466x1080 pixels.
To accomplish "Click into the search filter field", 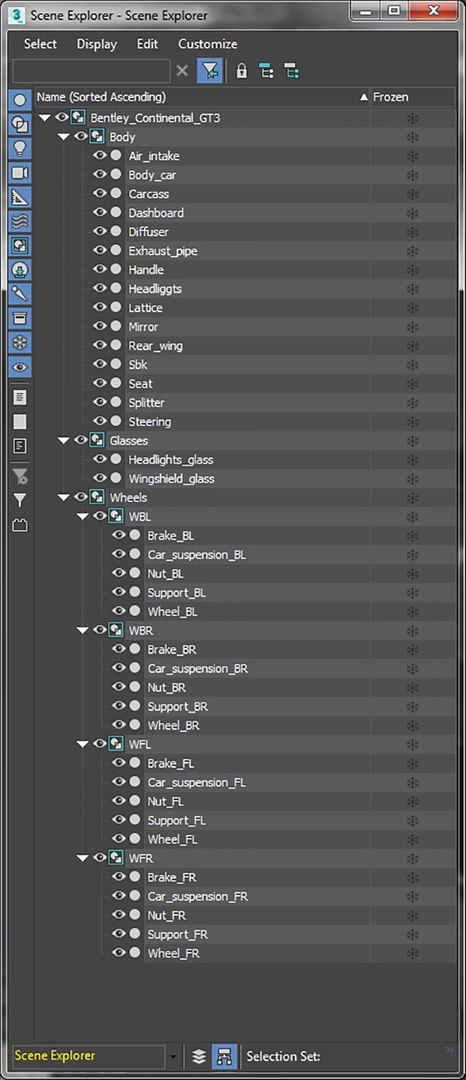I will [92, 71].
